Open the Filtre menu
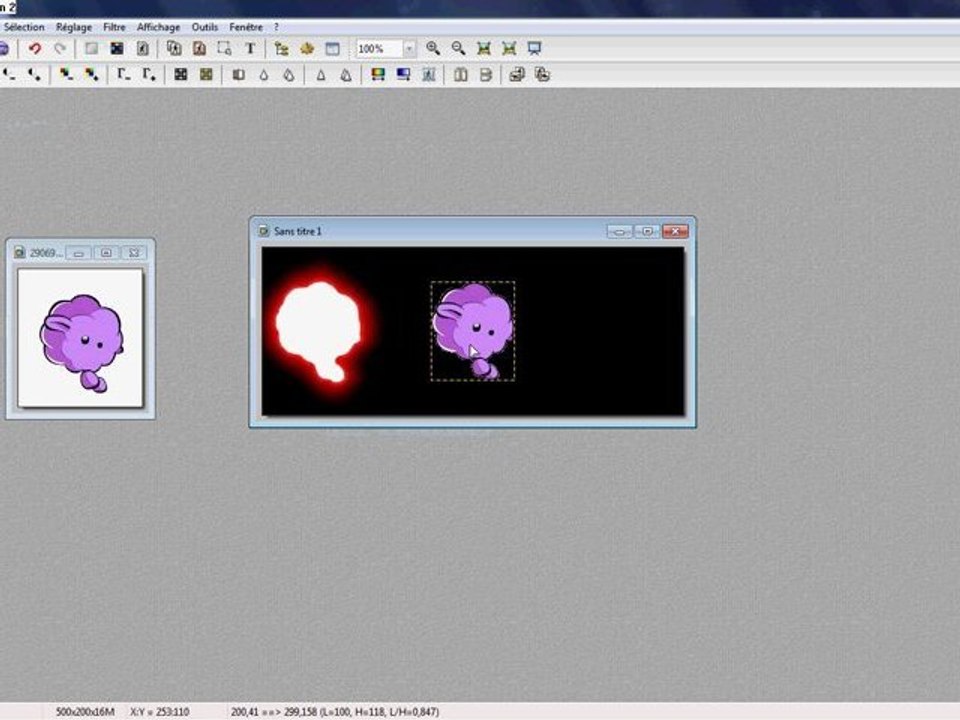Viewport: 960px width, 720px height. [x=114, y=27]
